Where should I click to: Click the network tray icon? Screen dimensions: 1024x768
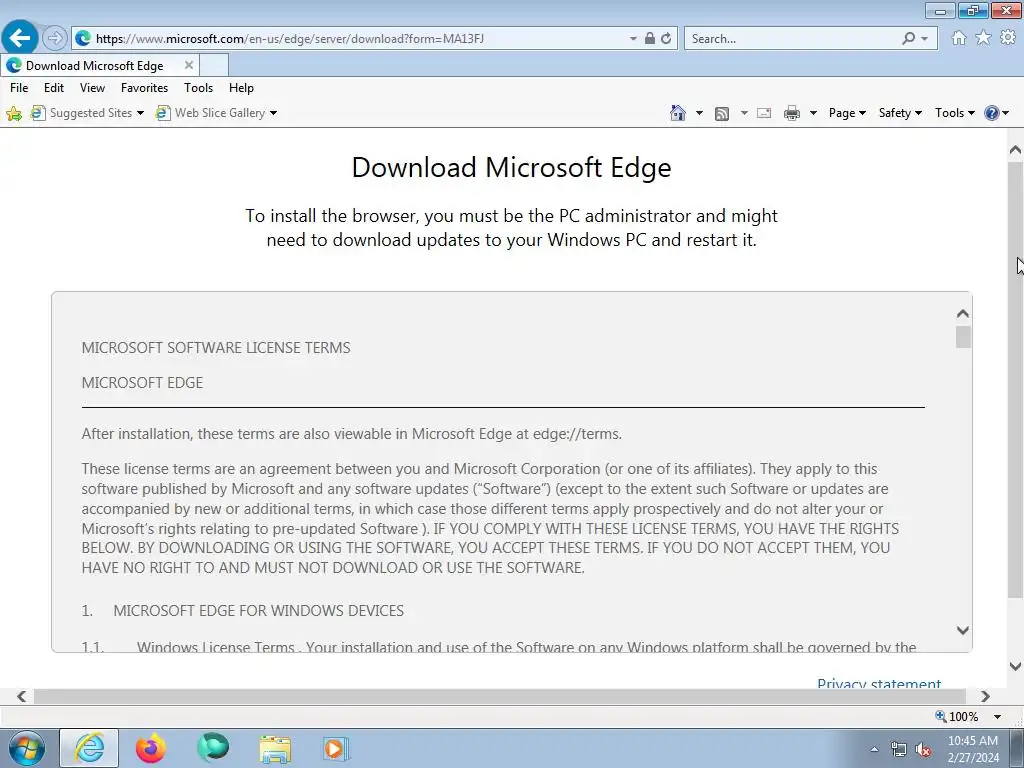click(899, 750)
